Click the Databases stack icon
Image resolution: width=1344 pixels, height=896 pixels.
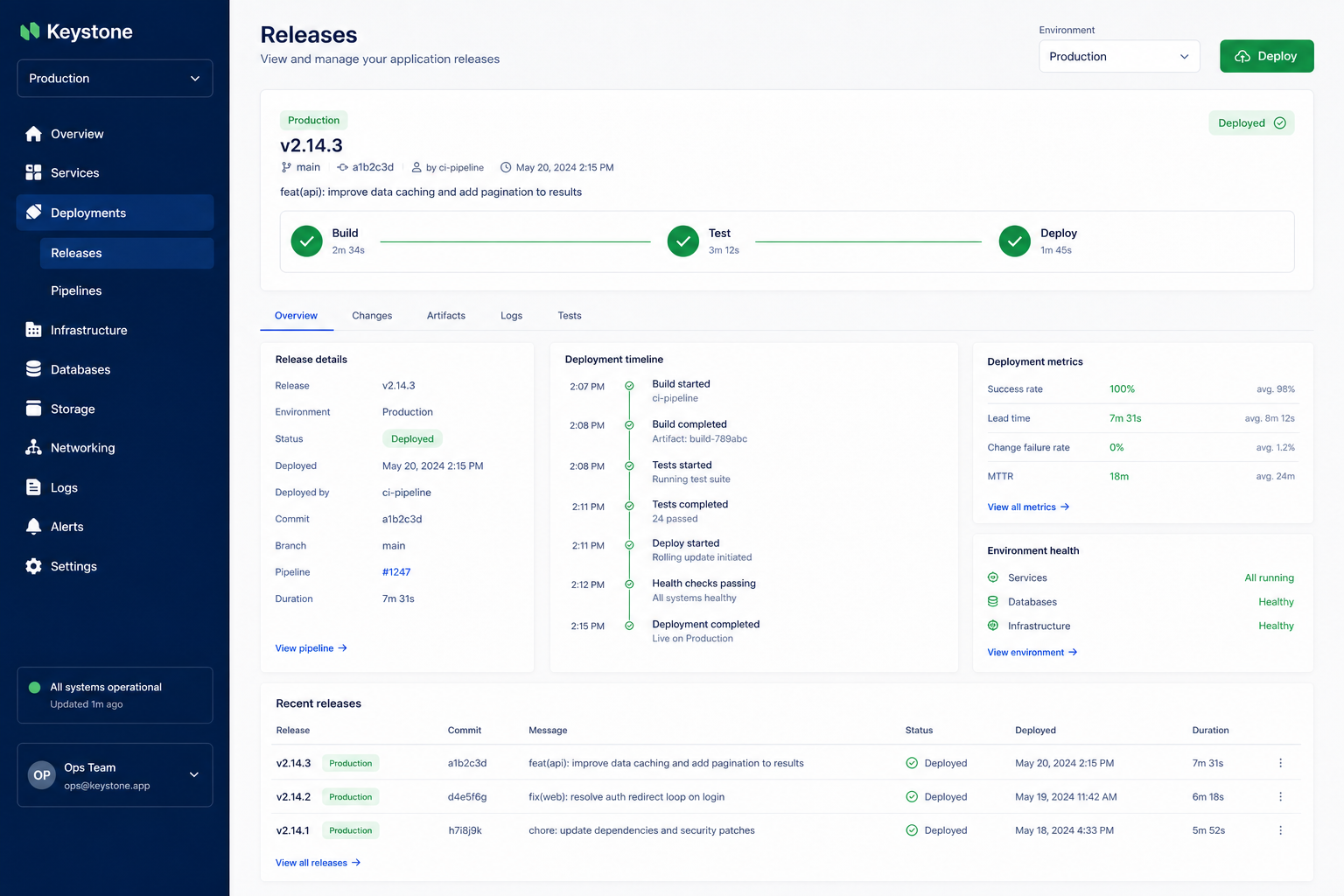(33, 369)
